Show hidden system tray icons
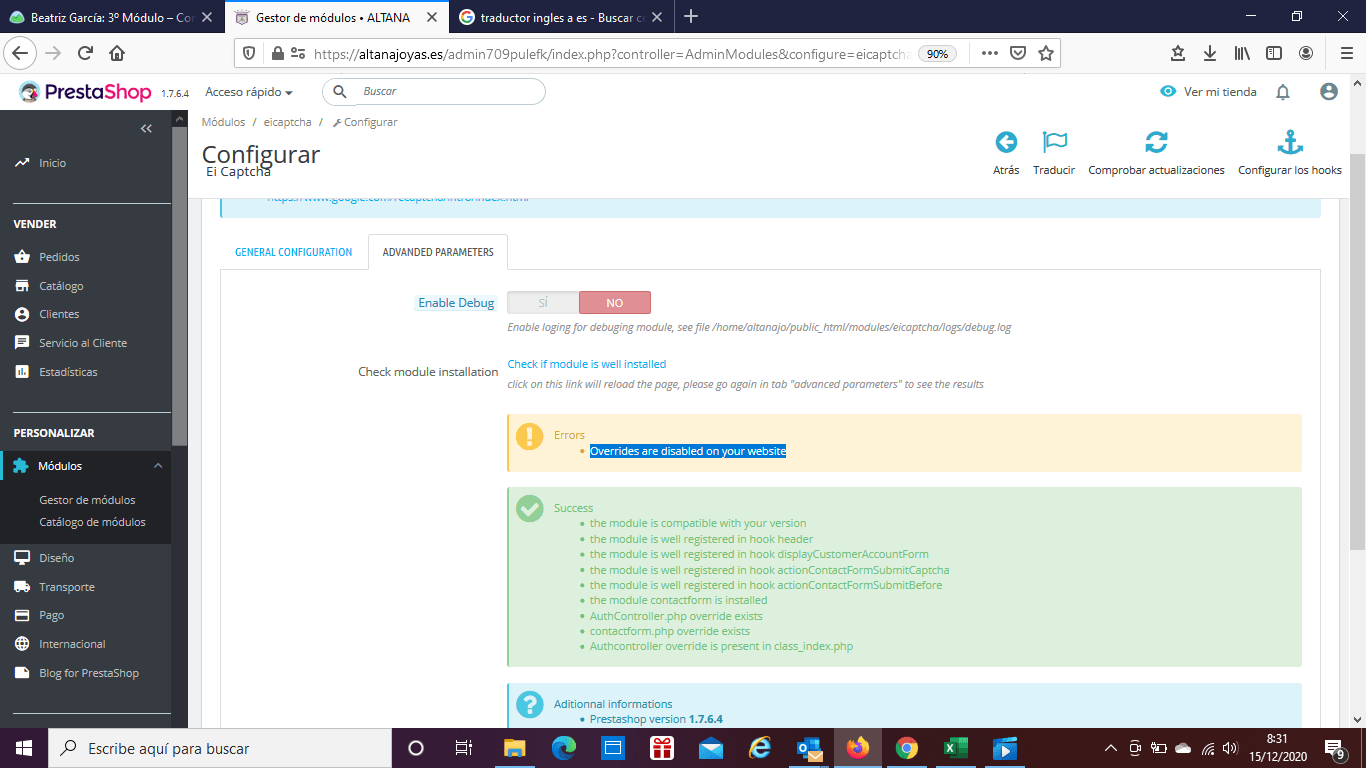This screenshot has width=1366, height=768. tap(1111, 748)
